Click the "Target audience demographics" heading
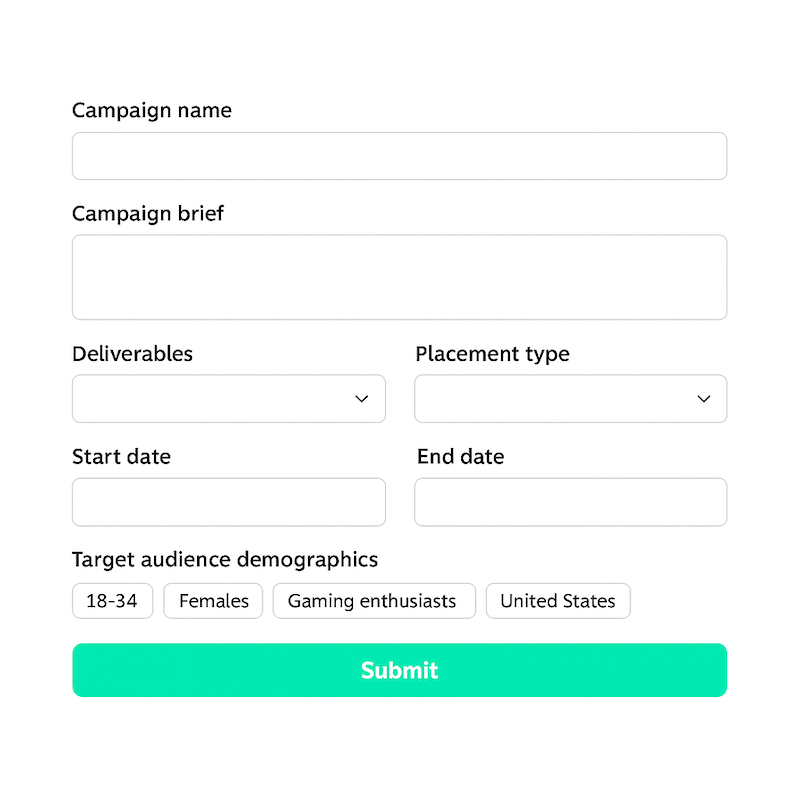 pos(225,560)
